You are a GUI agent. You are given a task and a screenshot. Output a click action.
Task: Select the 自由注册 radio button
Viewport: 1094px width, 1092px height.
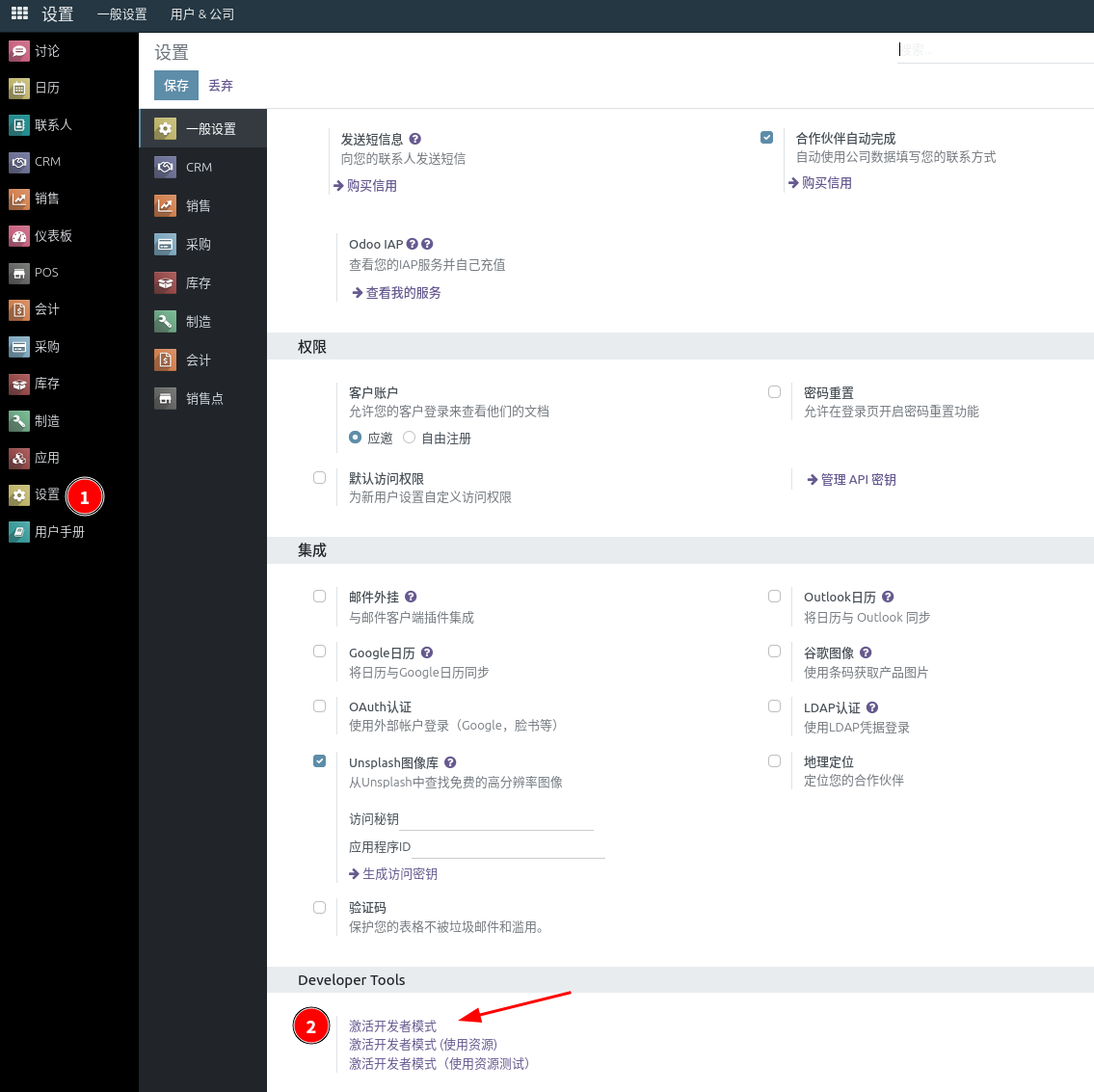(410, 437)
